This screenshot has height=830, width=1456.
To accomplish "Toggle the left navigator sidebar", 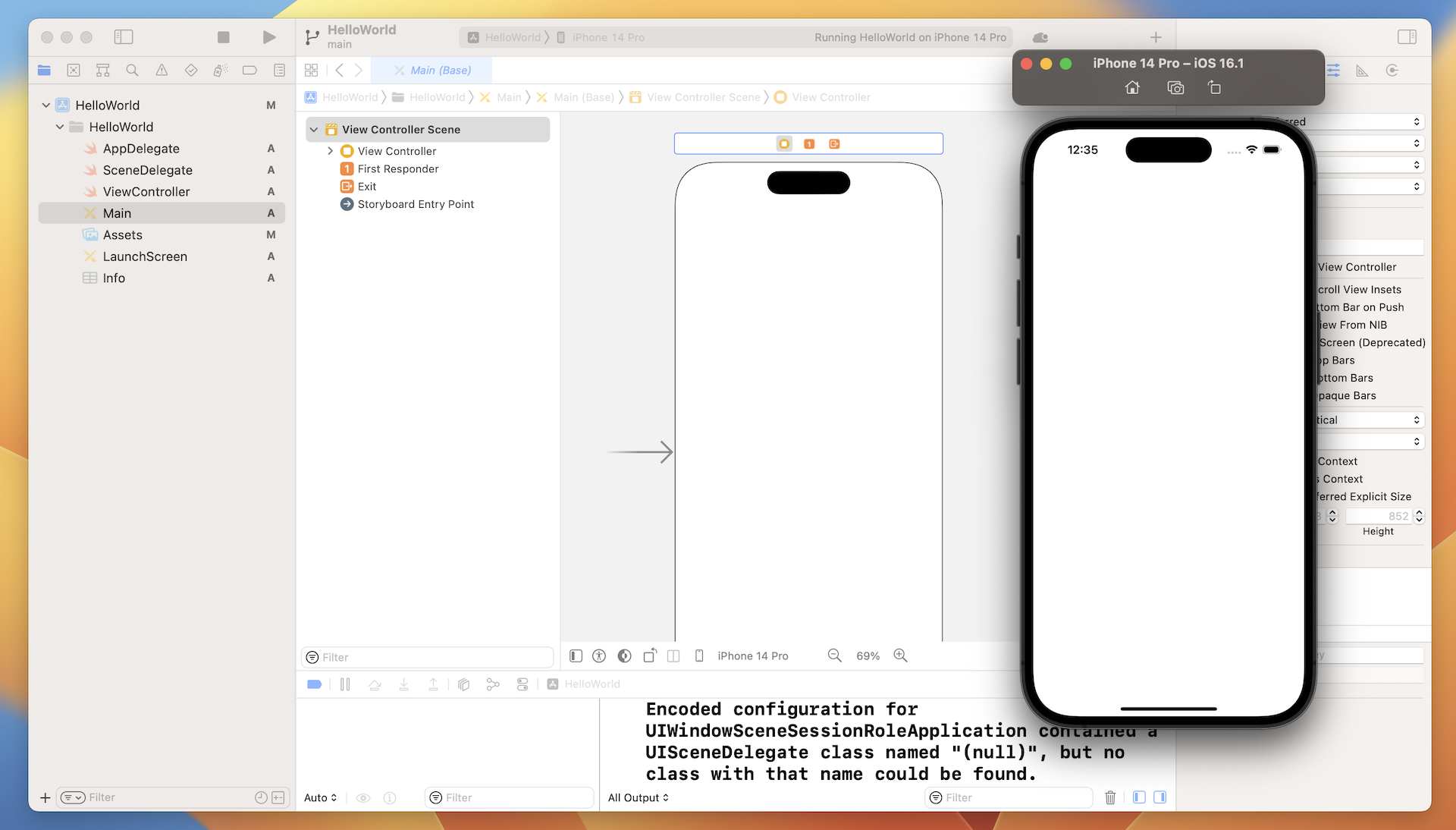I will point(124,37).
